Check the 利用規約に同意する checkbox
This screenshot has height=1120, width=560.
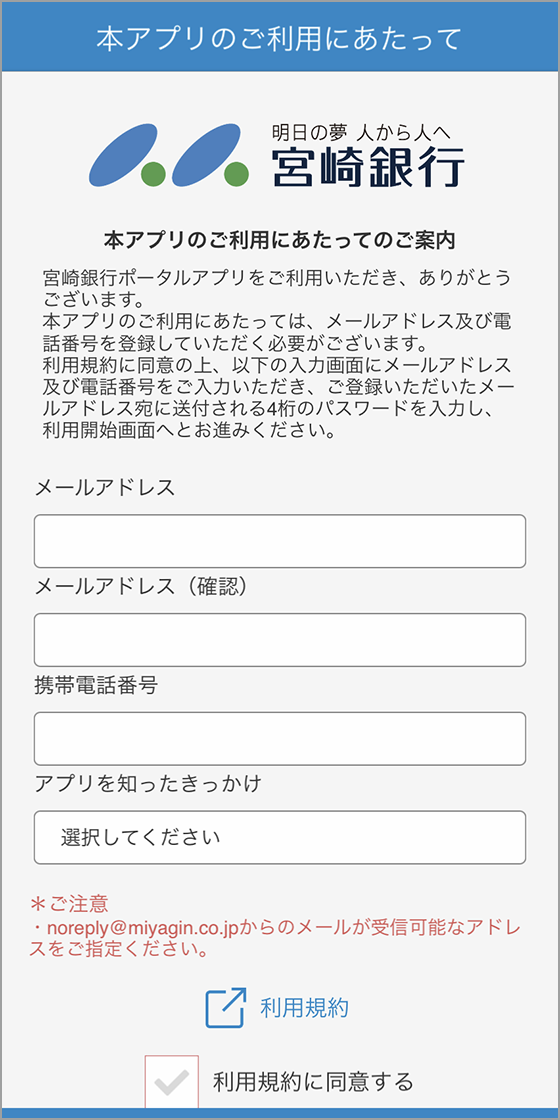[x=171, y=1081]
